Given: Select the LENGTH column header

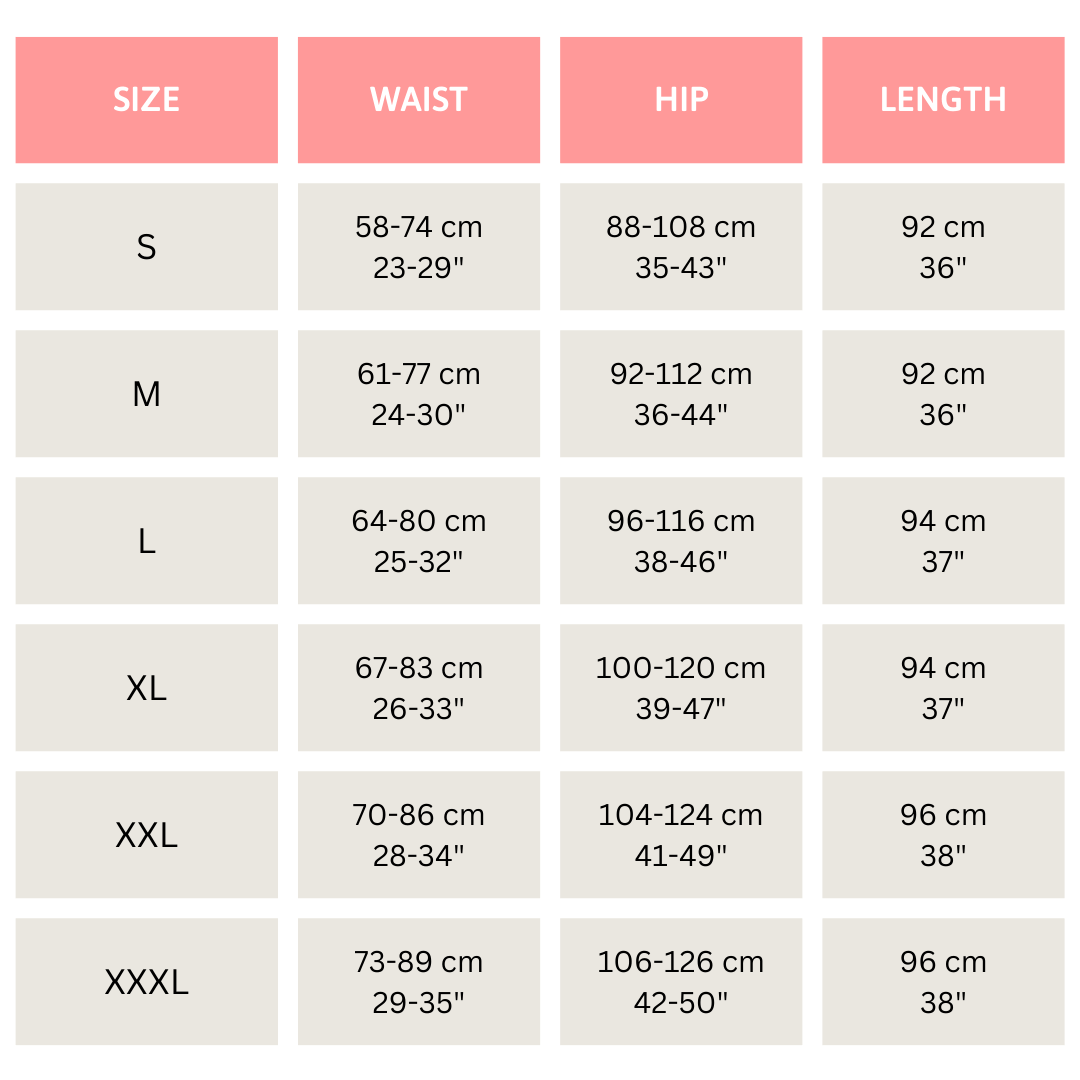Looking at the screenshot, I should pyautogui.click(x=942, y=100).
